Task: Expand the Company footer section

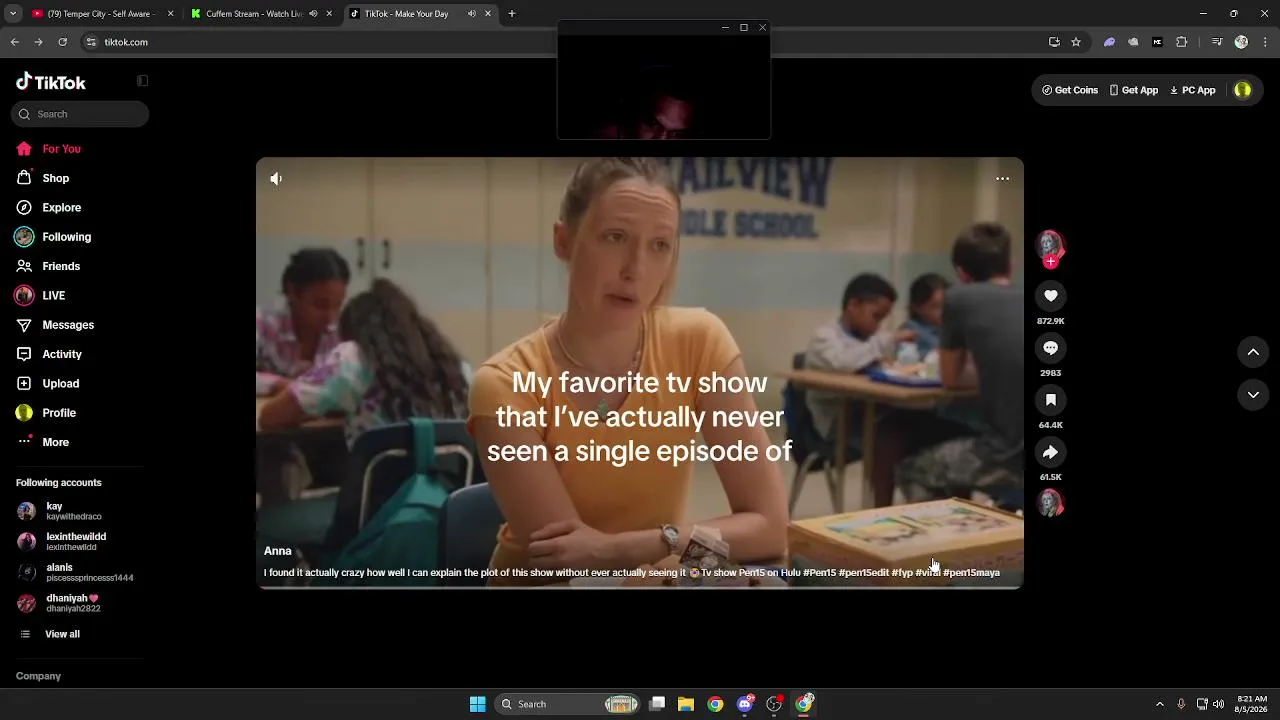Action: click(38, 676)
